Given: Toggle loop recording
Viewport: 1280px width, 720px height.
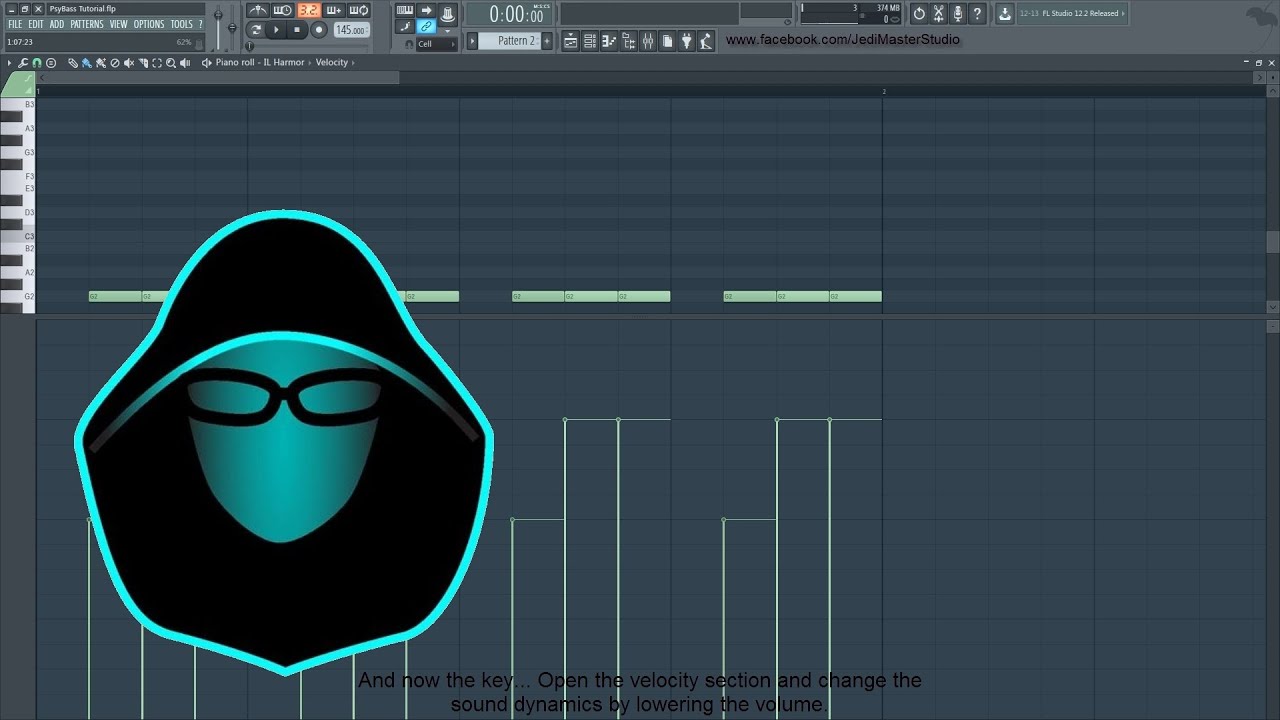Looking at the screenshot, I should click(x=359, y=10).
